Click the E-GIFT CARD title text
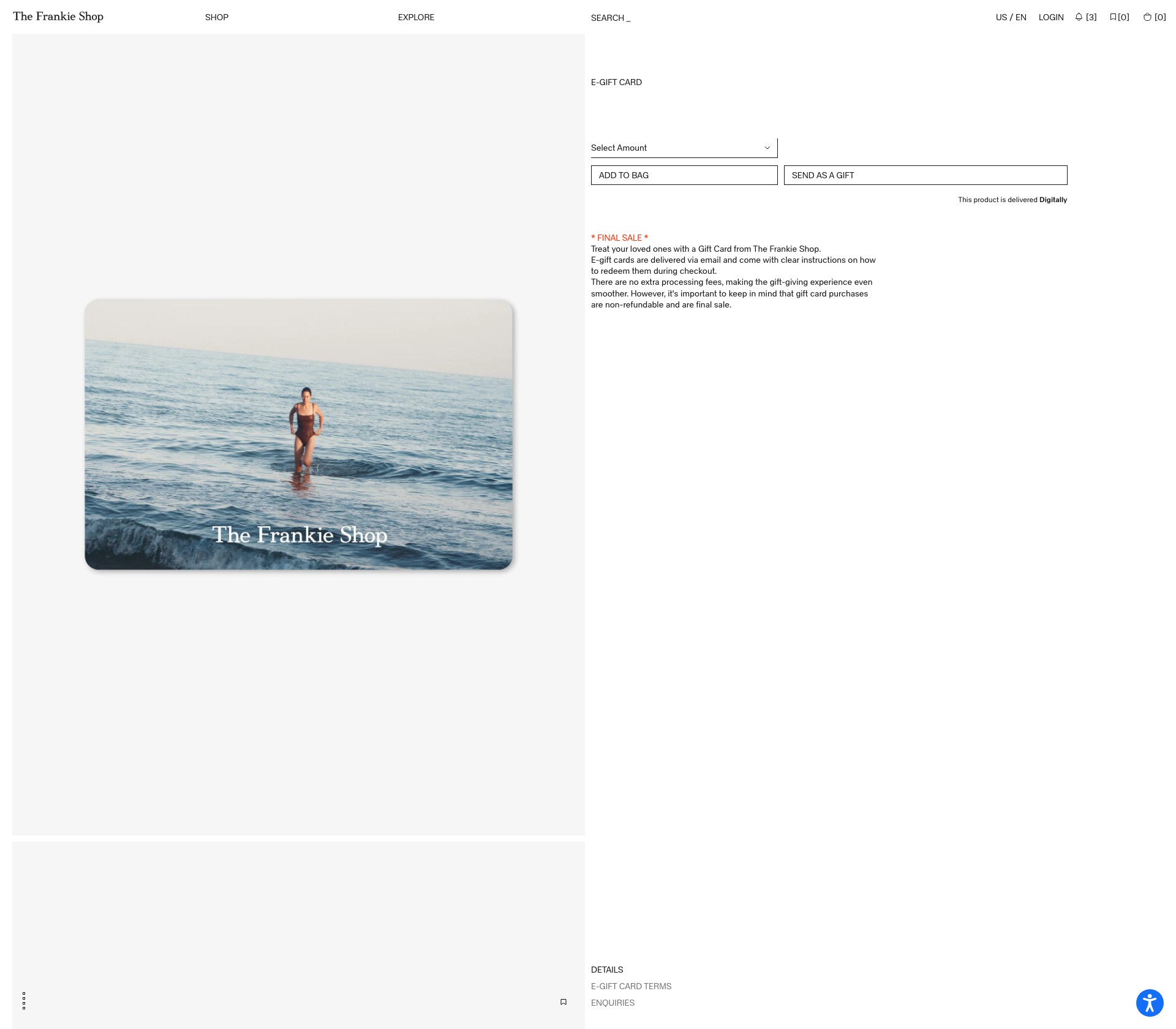Viewport: 1176px width, 1029px height. pos(616,82)
